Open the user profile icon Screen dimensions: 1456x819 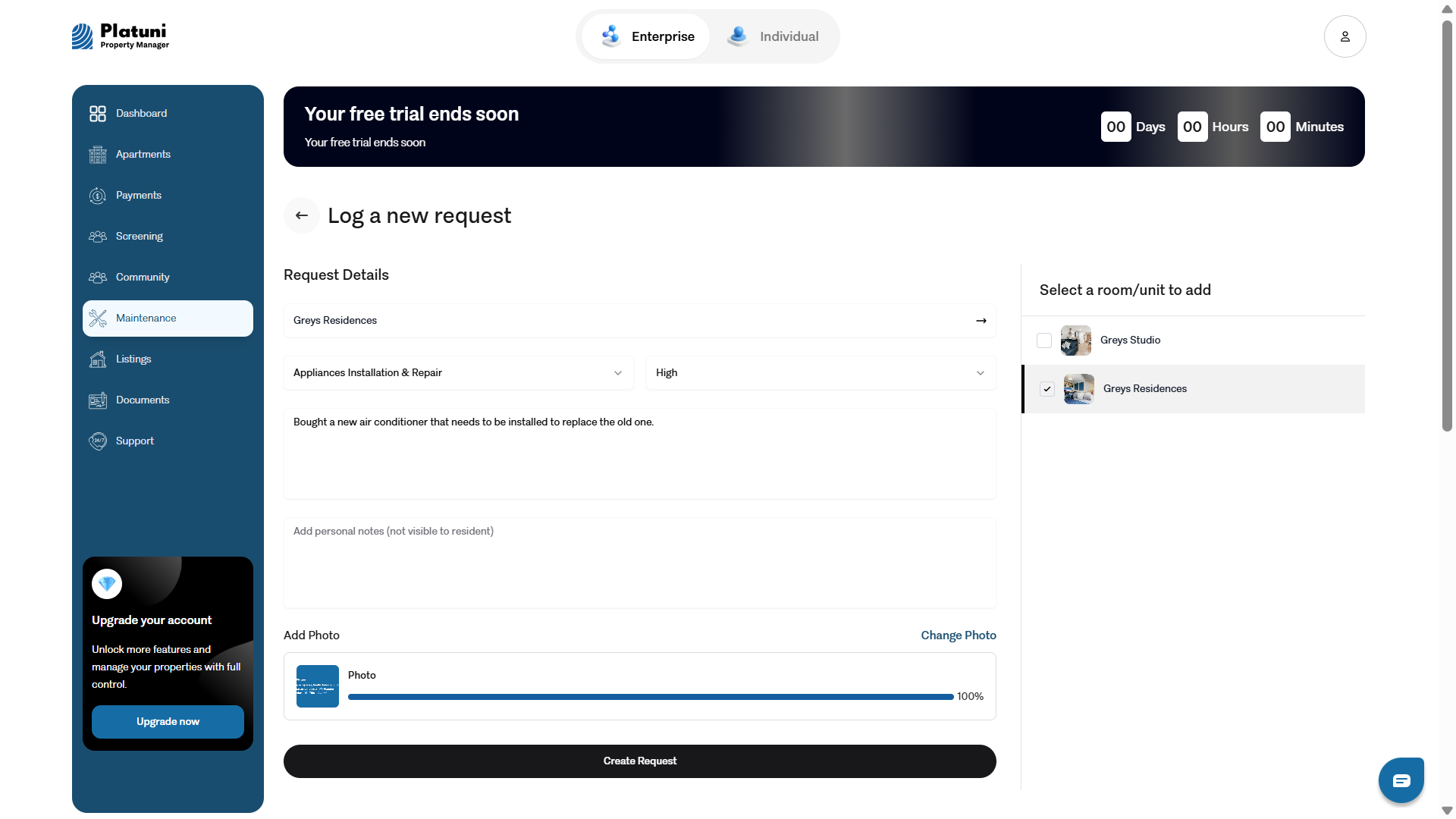[x=1345, y=36]
